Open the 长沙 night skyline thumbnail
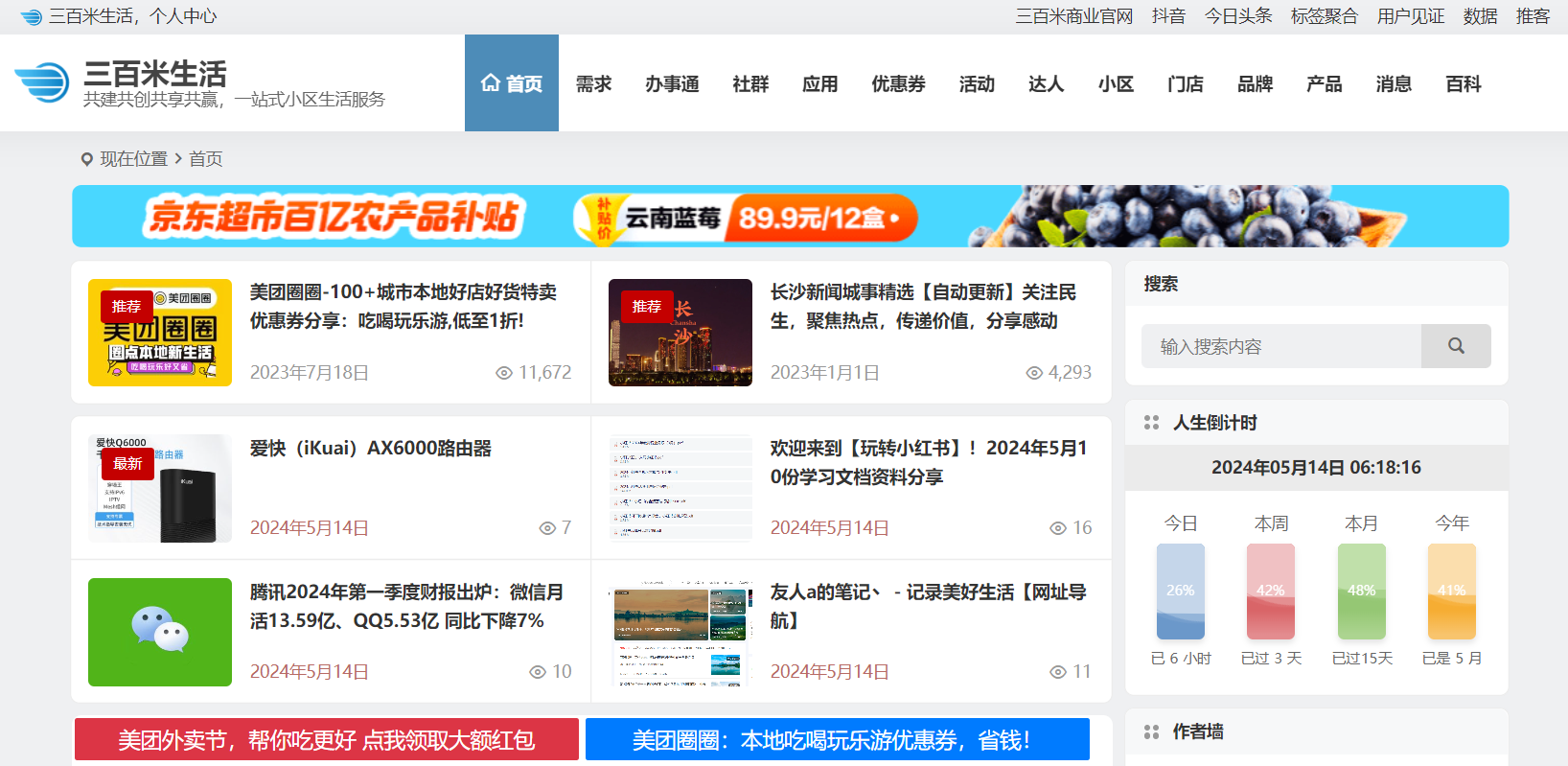 tap(680, 333)
